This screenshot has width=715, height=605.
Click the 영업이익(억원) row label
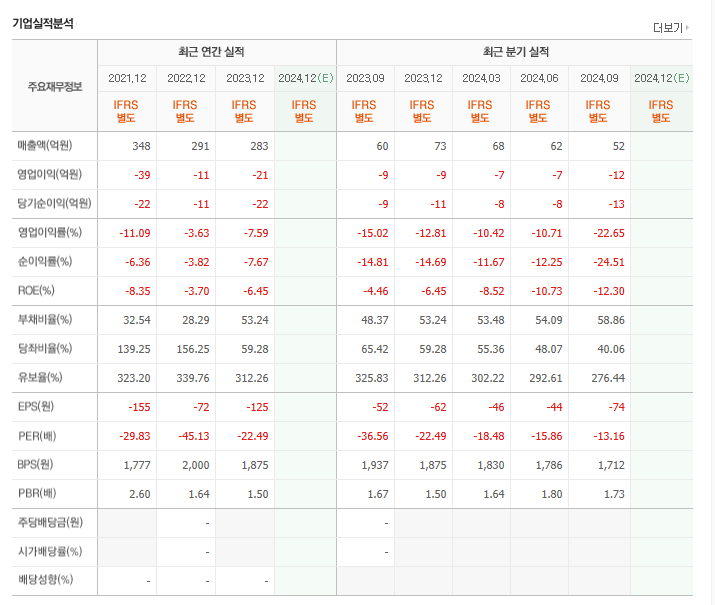click(49, 175)
